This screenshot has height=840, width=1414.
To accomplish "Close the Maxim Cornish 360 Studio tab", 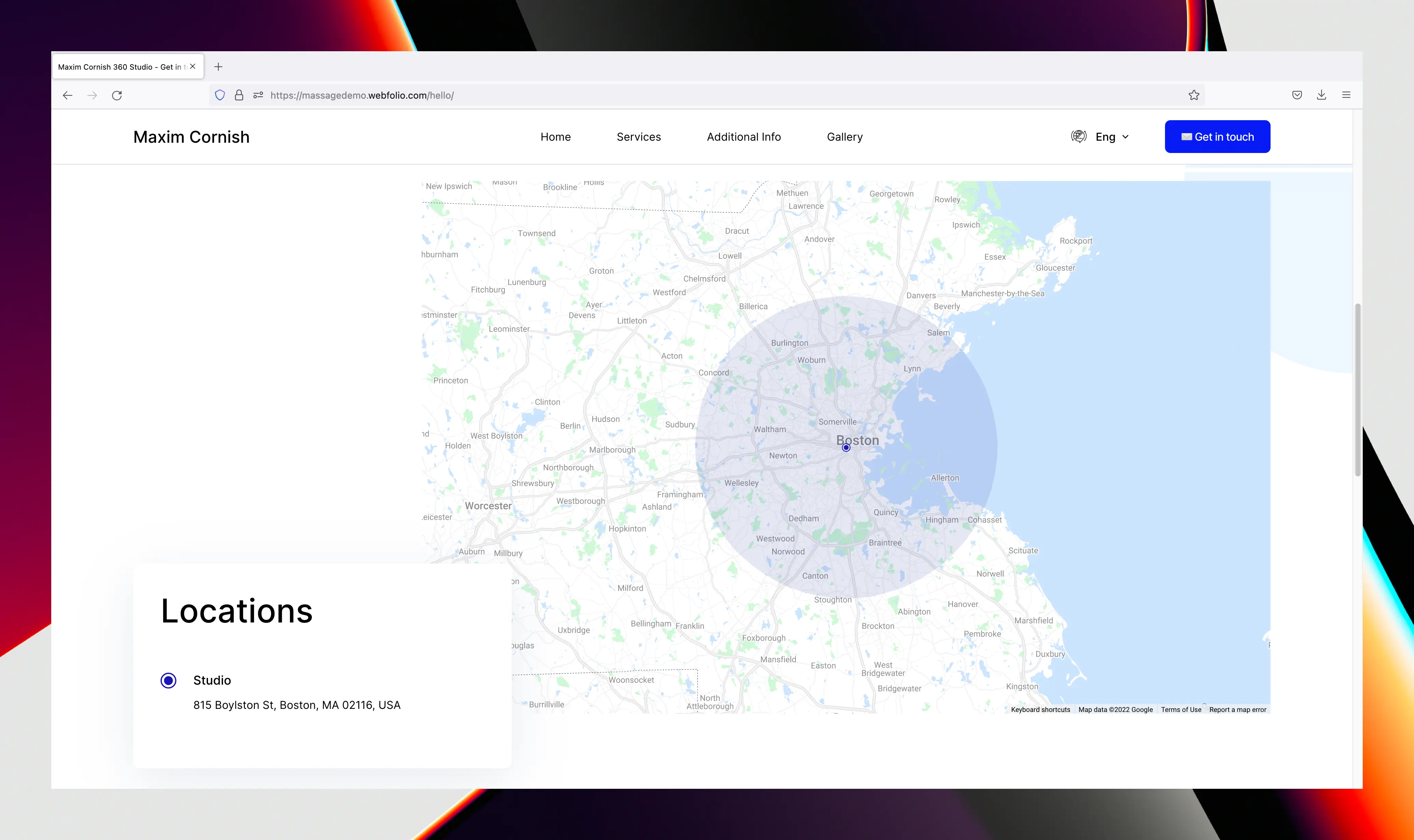I will click(193, 67).
